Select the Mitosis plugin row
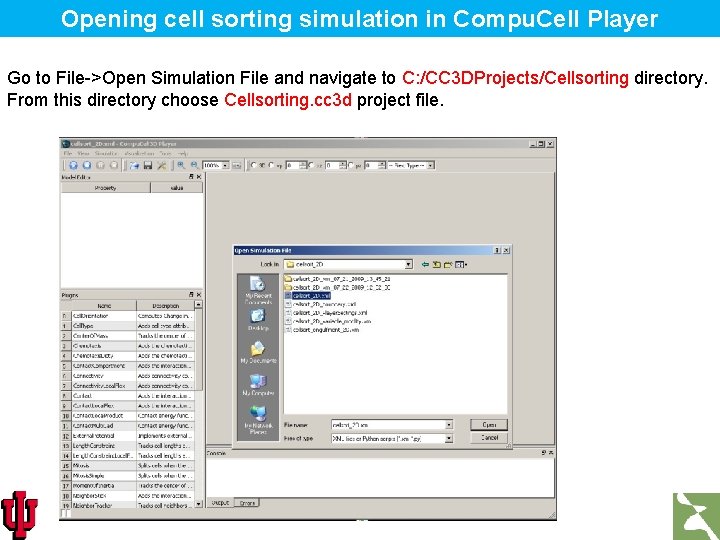The width and height of the screenshot is (720, 540). [x=128, y=466]
